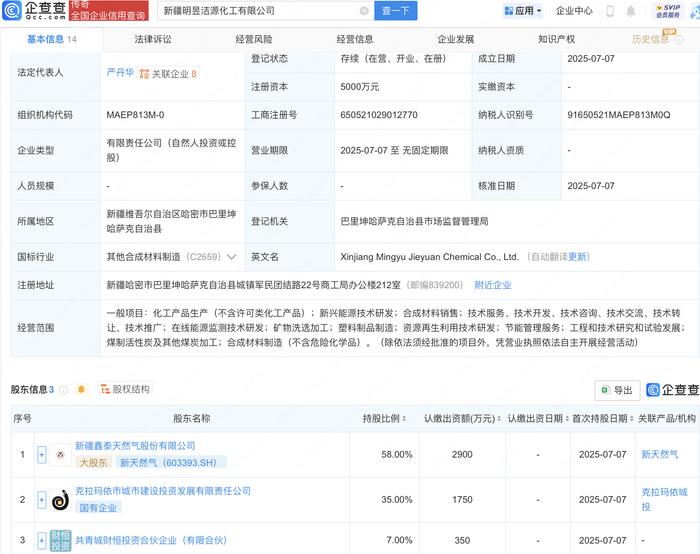Screen dimensions: 700x554
Task: Open 新天然气 related product link
Action: click(659, 454)
